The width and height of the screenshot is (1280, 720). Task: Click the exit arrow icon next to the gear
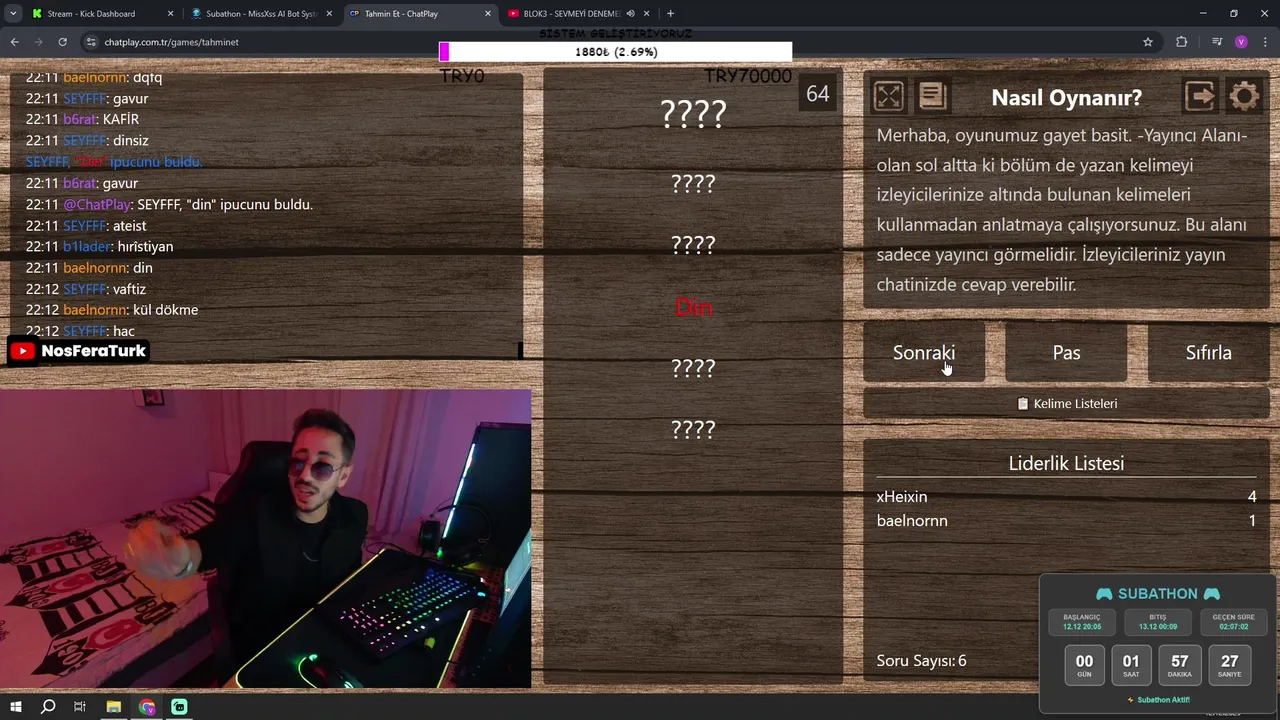[1200, 96]
